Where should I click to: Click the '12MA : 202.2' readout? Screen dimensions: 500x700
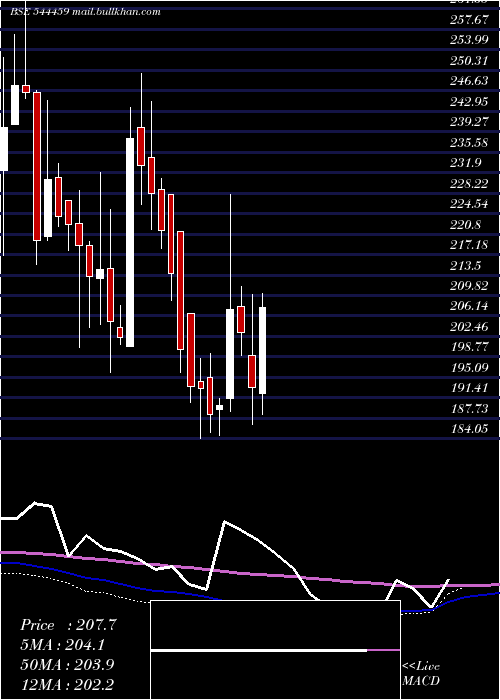click(x=67, y=684)
